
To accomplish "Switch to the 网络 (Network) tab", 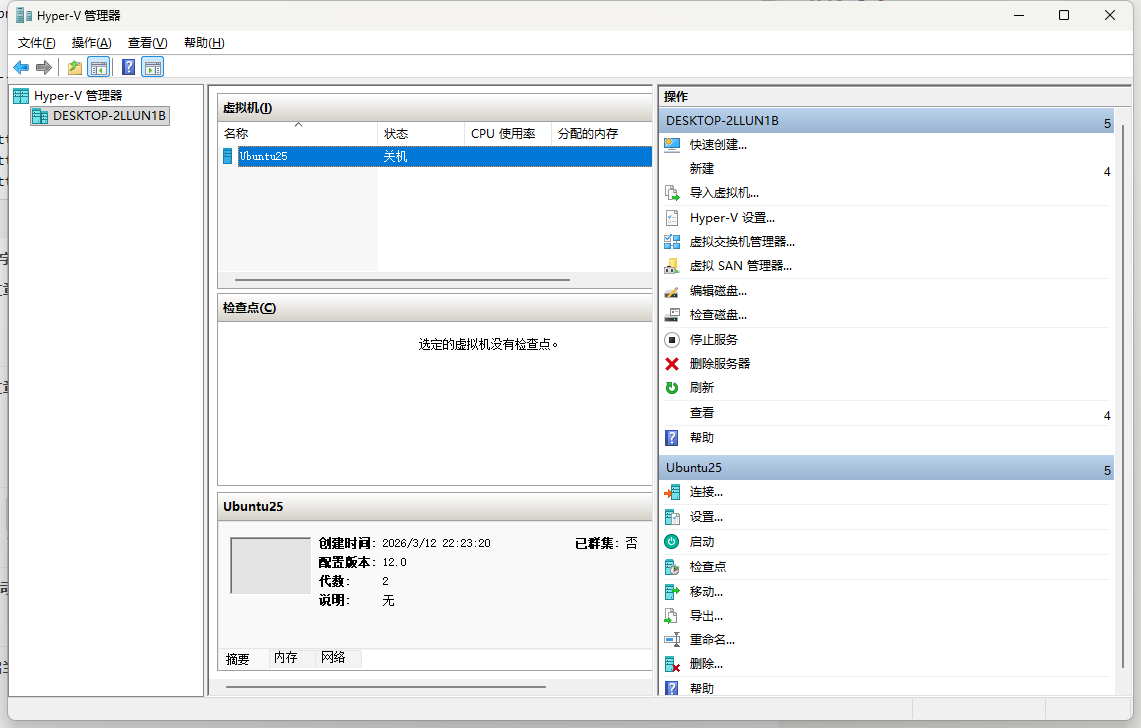I will pyautogui.click(x=333, y=658).
